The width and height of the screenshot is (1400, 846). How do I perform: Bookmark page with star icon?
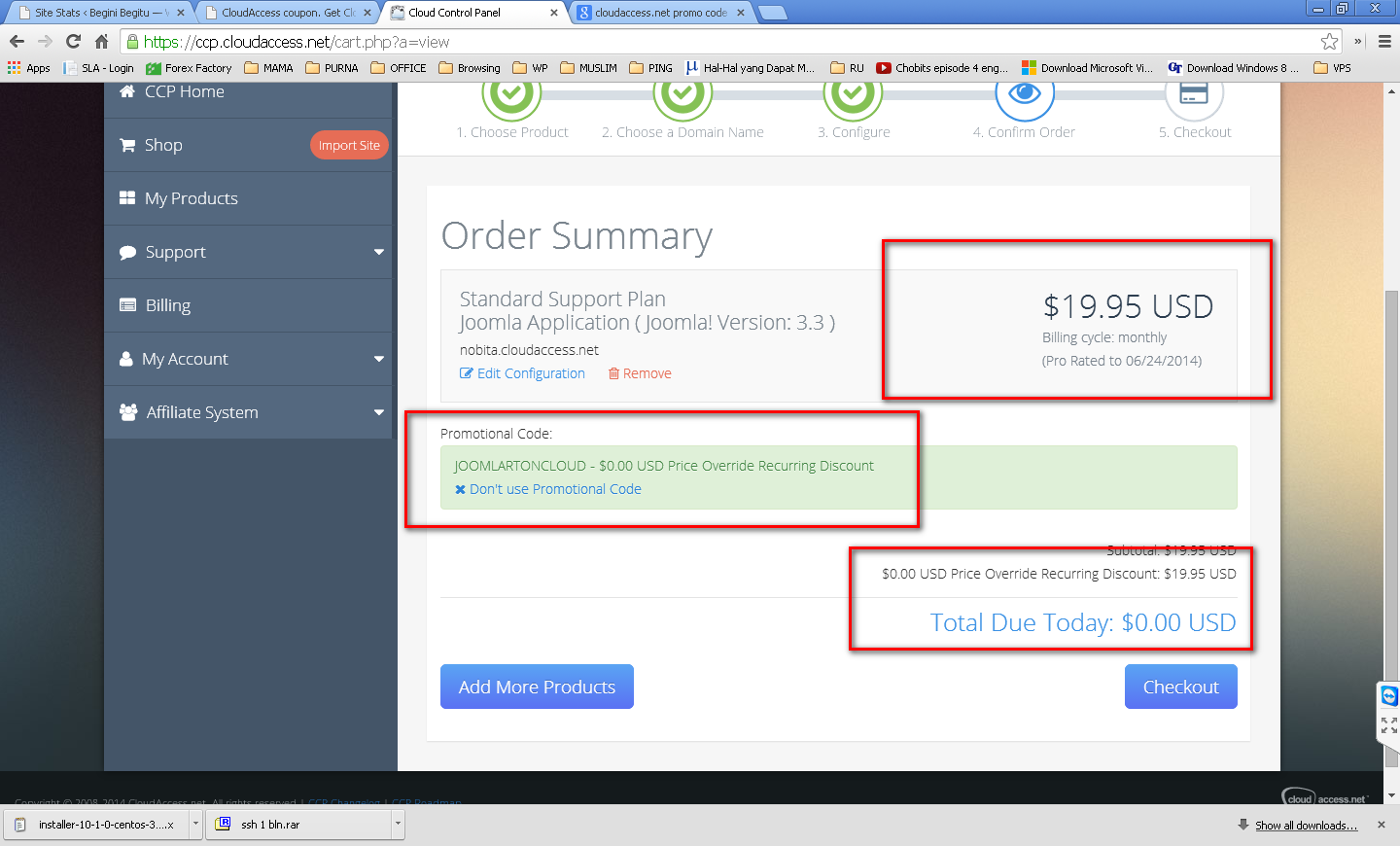coord(1329,41)
